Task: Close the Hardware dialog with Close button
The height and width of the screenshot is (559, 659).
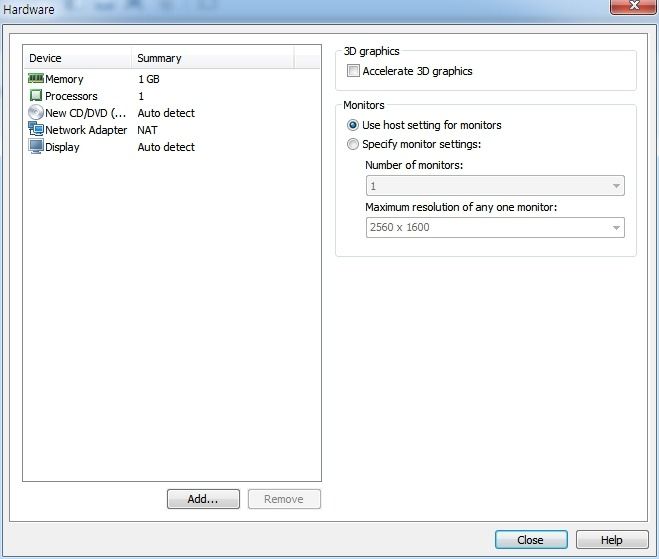Action: click(x=531, y=540)
